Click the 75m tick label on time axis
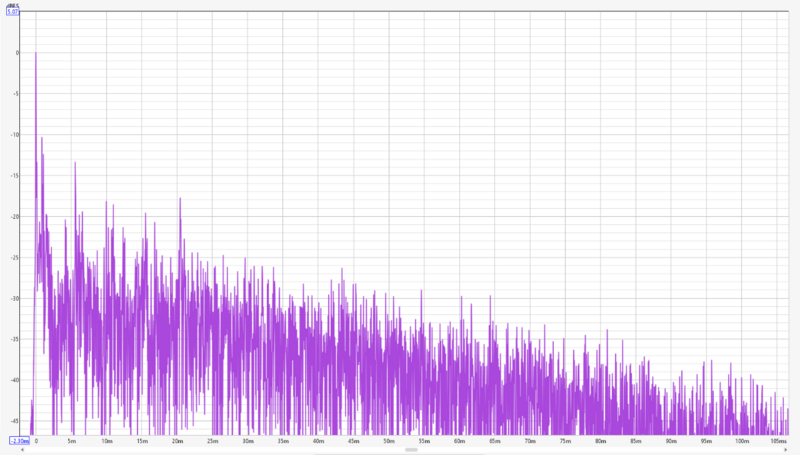Image resolution: width=800 pixels, height=455 pixels. [565, 441]
